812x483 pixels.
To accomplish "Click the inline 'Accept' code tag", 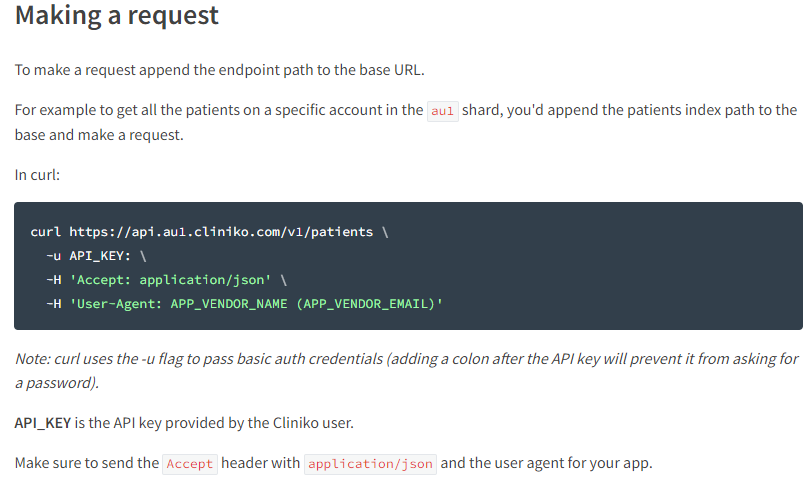I will (x=190, y=464).
